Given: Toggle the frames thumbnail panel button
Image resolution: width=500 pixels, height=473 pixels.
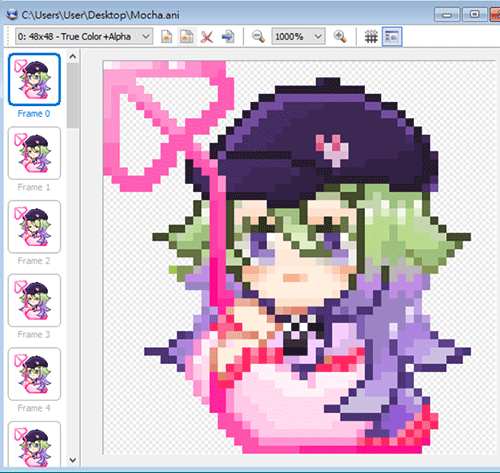Looking at the screenshot, I should click(x=392, y=37).
